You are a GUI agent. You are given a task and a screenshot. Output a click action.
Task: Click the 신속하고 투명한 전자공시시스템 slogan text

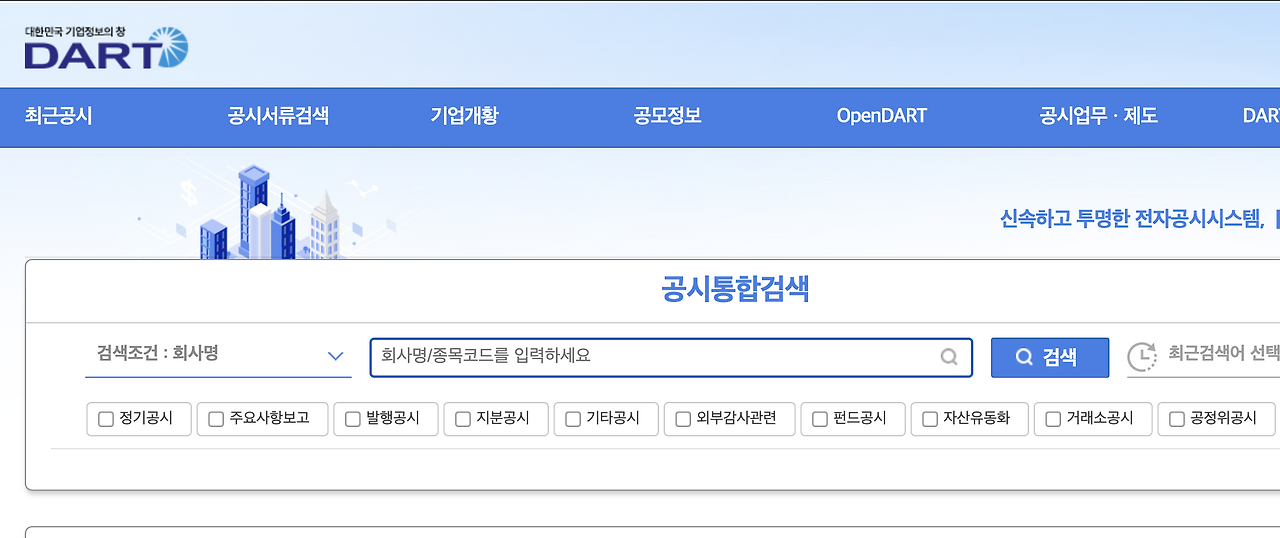[x=1132, y=219]
